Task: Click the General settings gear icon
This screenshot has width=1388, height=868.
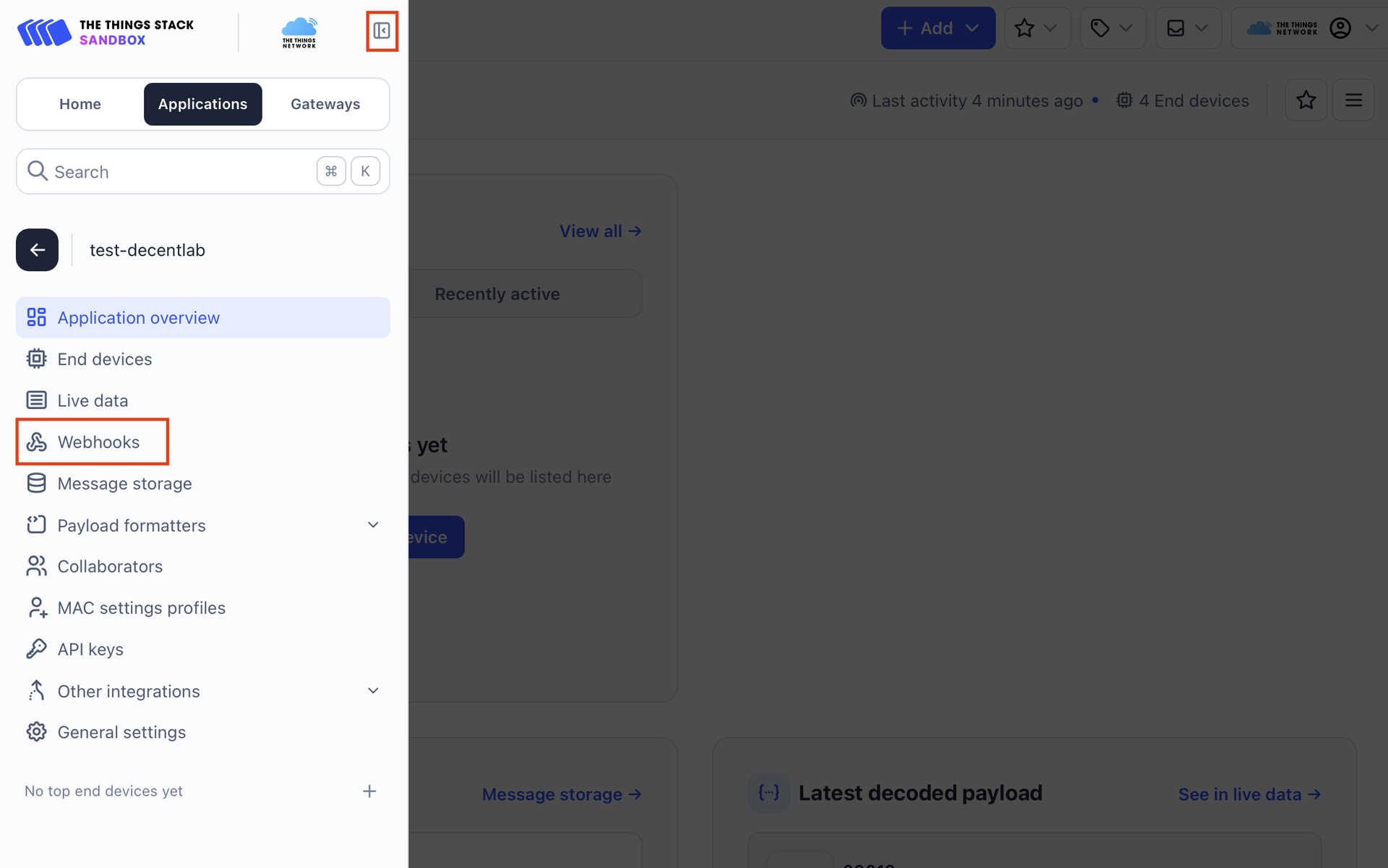Action: pos(37,732)
